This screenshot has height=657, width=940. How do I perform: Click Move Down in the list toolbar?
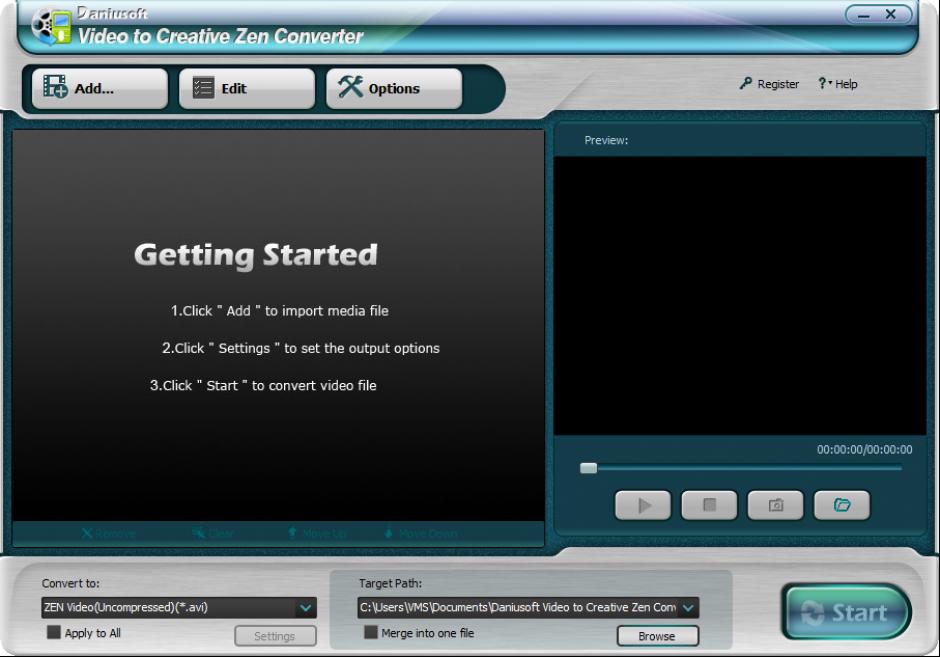pos(421,534)
